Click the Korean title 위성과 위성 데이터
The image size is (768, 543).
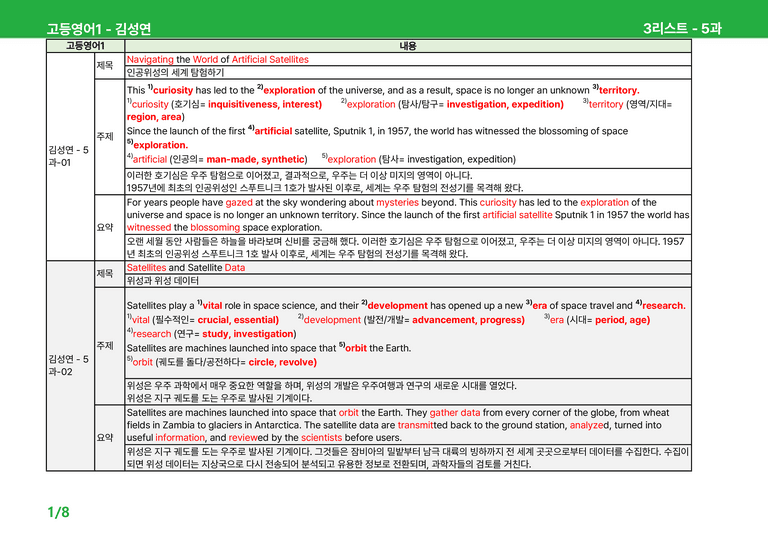pyautogui.click(x=163, y=281)
